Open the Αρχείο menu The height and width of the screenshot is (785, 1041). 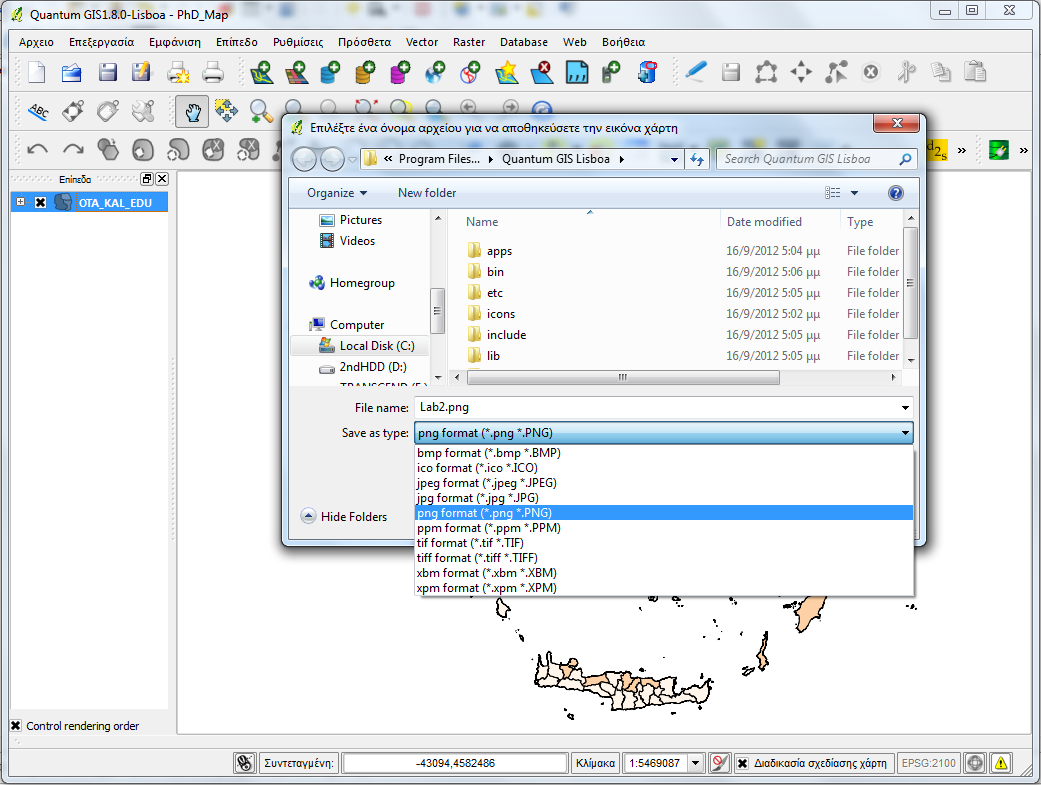tap(37, 42)
